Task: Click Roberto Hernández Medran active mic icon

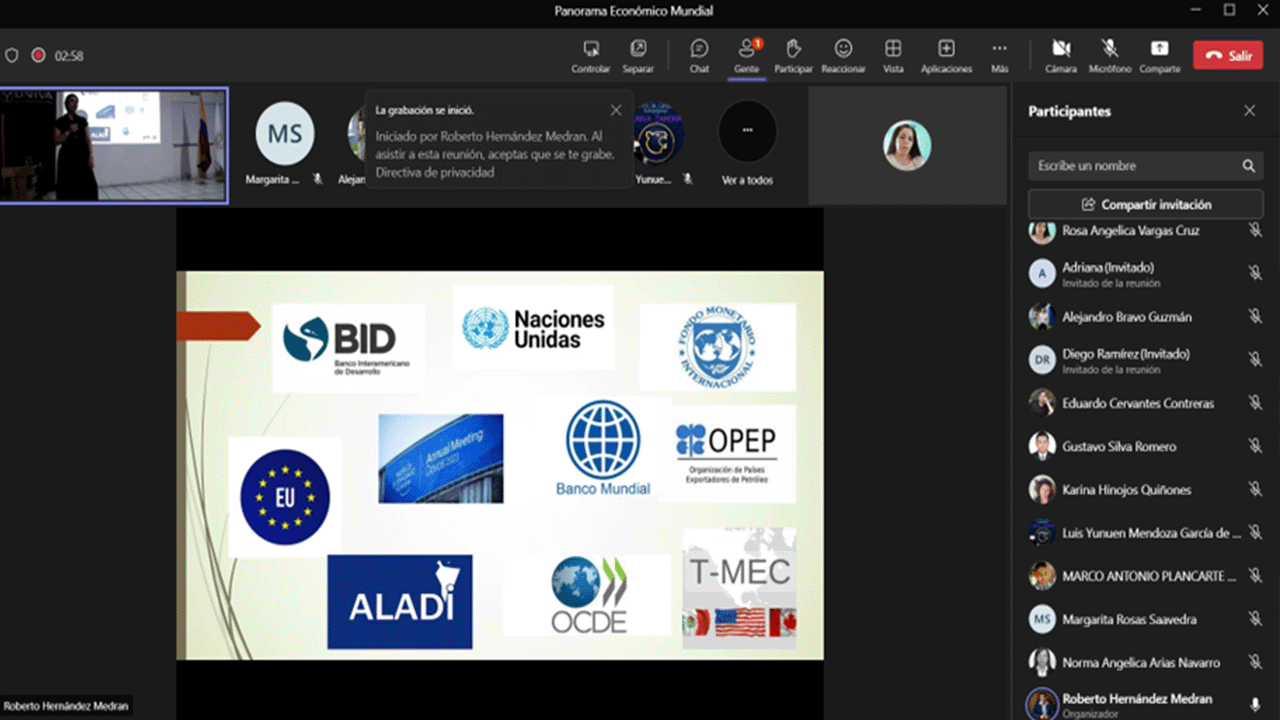Action: point(1255,704)
